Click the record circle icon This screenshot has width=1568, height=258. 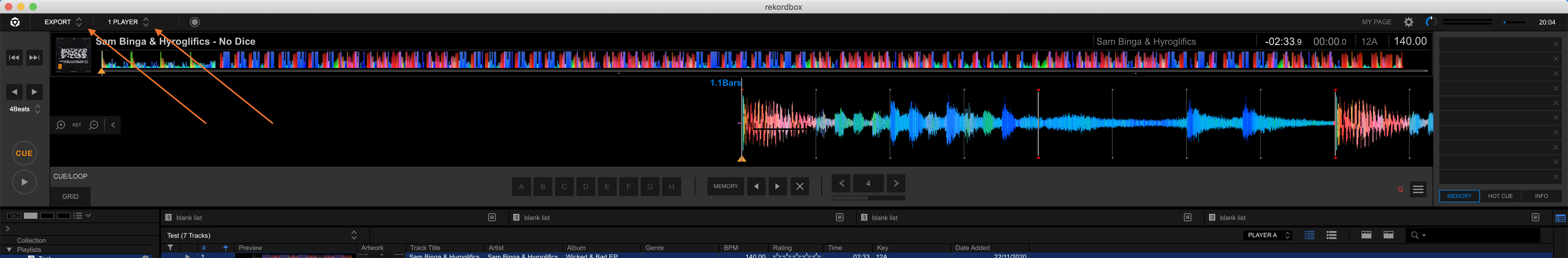195,22
